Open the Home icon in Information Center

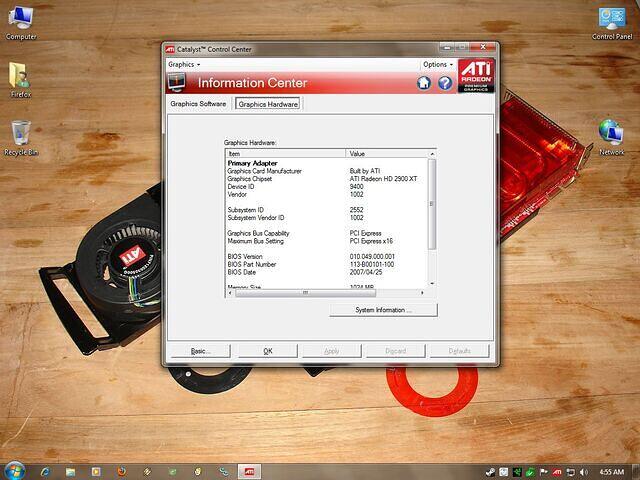click(424, 83)
